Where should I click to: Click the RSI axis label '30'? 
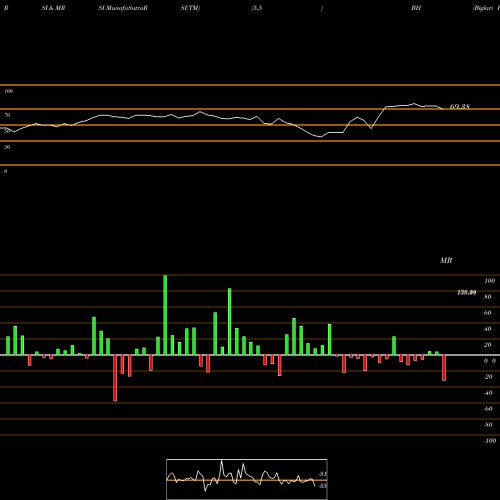pyautogui.click(x=7, y=147)
